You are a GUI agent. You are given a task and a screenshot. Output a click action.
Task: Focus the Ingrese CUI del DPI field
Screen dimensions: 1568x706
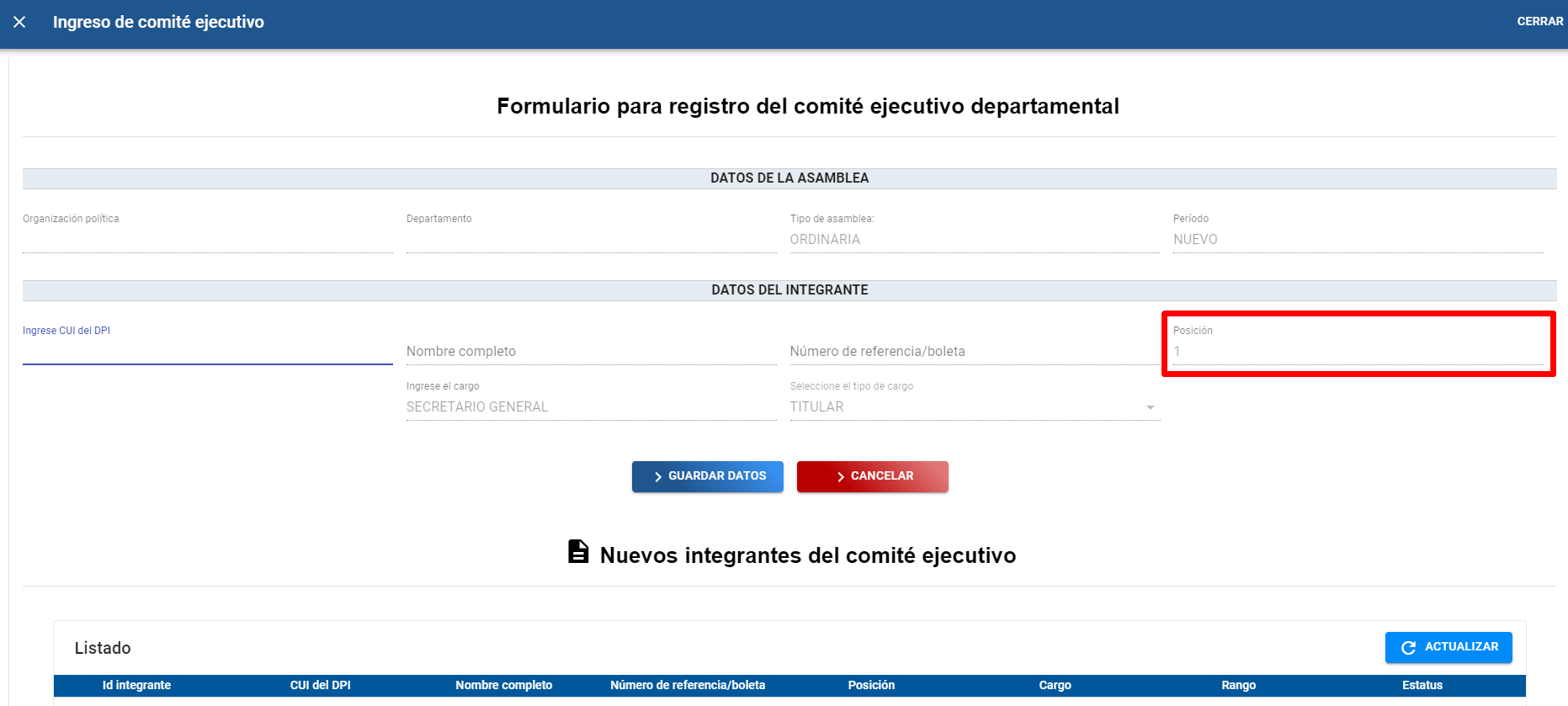coord(207,352)
